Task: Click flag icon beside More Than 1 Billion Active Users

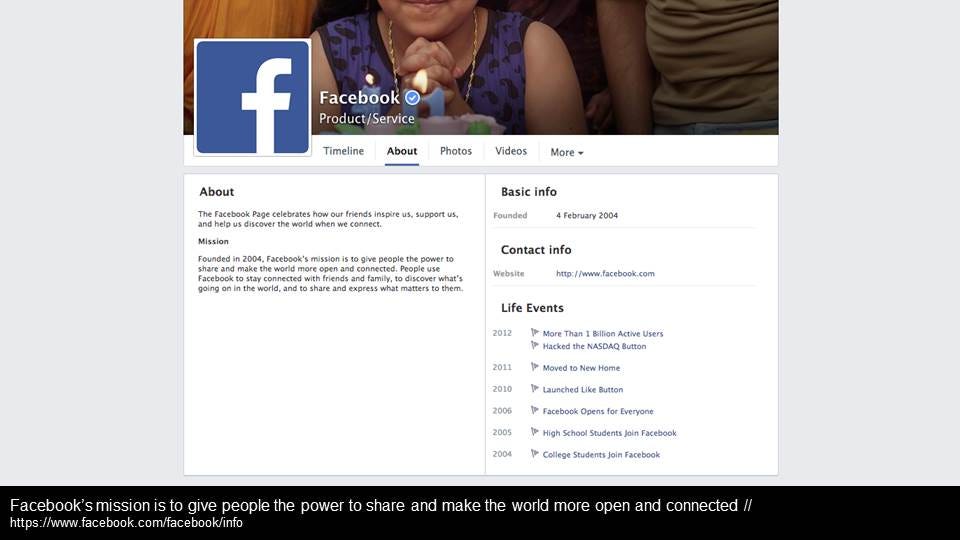Action: click(534, 332)
